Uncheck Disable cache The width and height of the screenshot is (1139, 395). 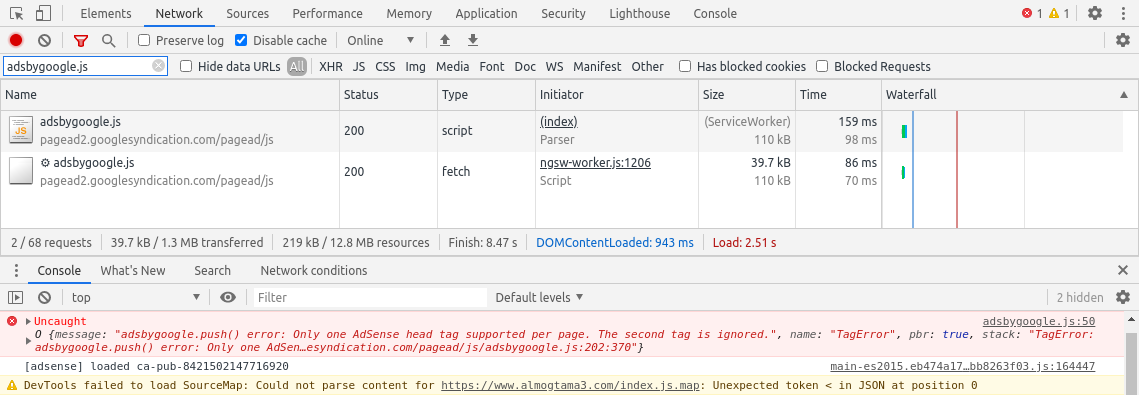241,41
